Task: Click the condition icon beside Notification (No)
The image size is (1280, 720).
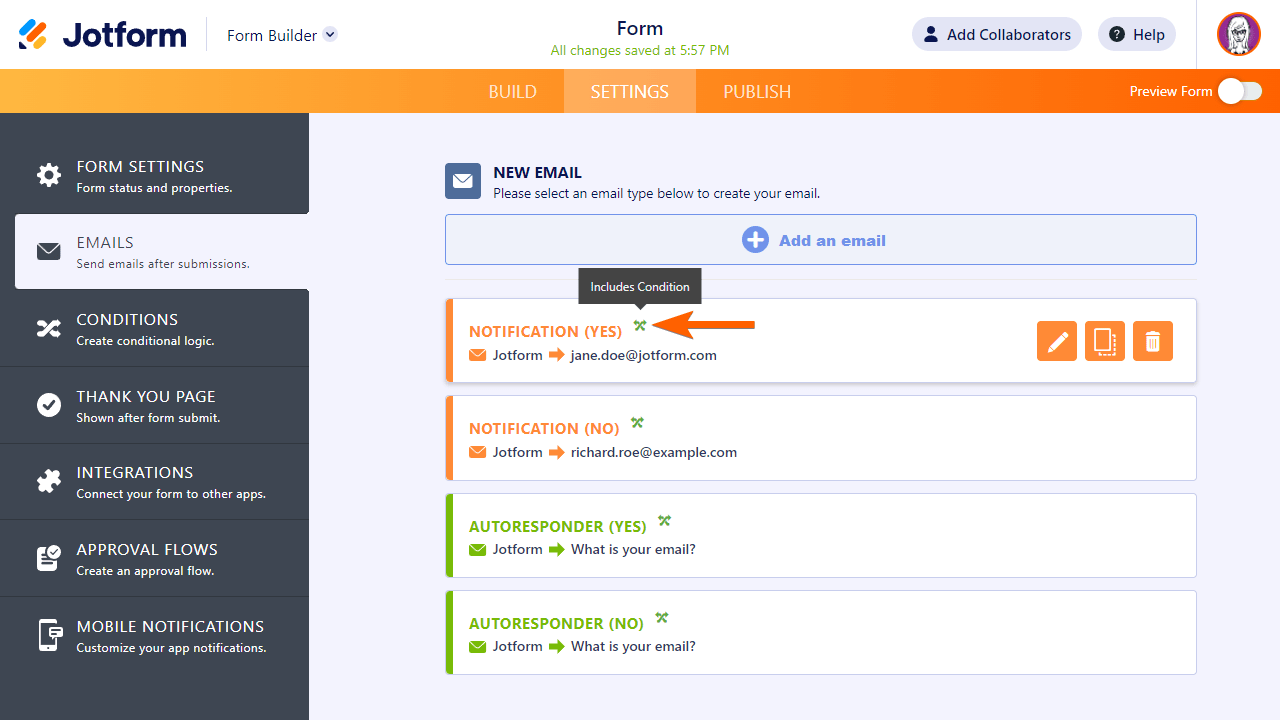Action: coord(638,424)
